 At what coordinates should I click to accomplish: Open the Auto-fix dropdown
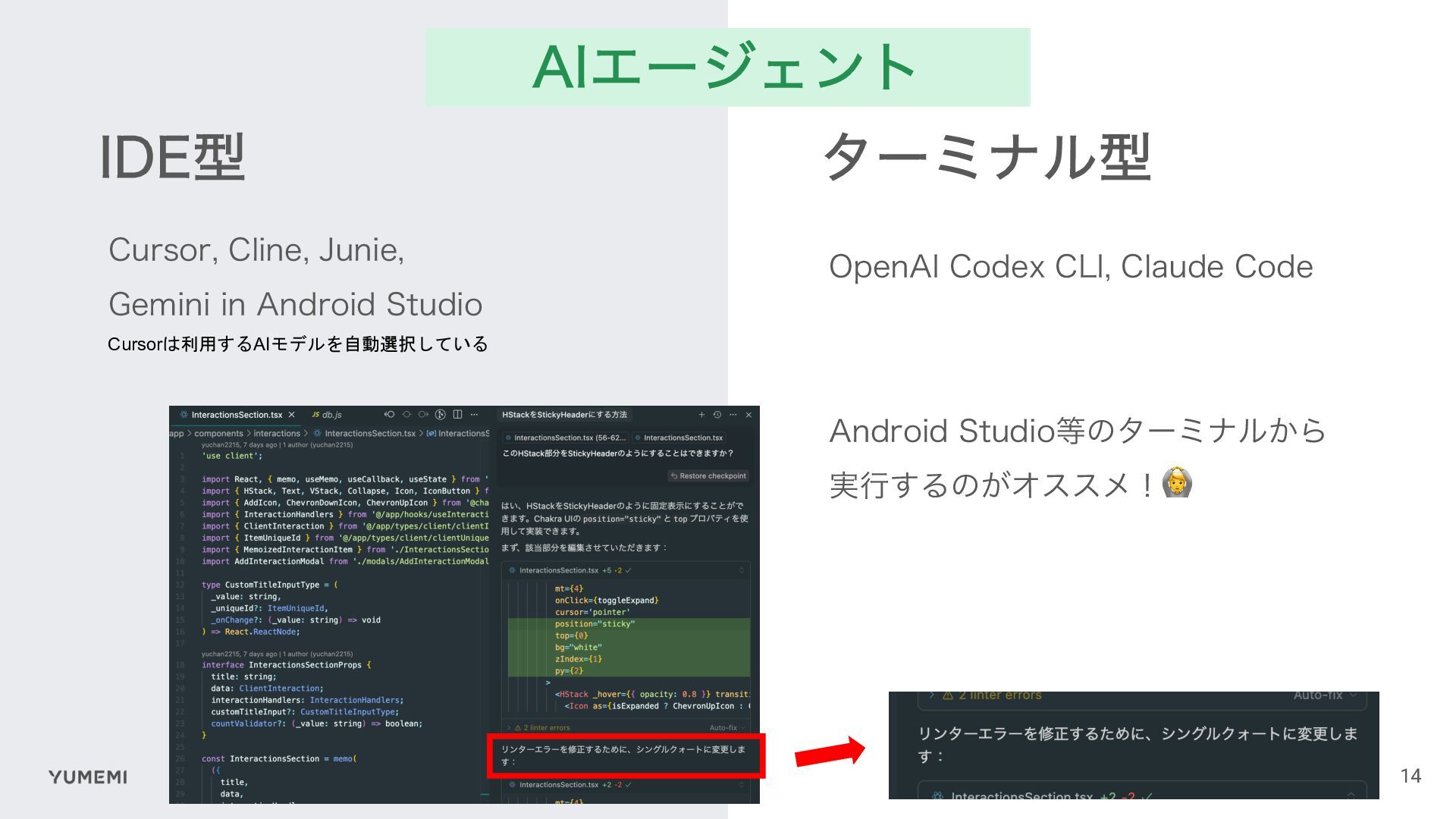pyautogui.click(x=726, y=728)
